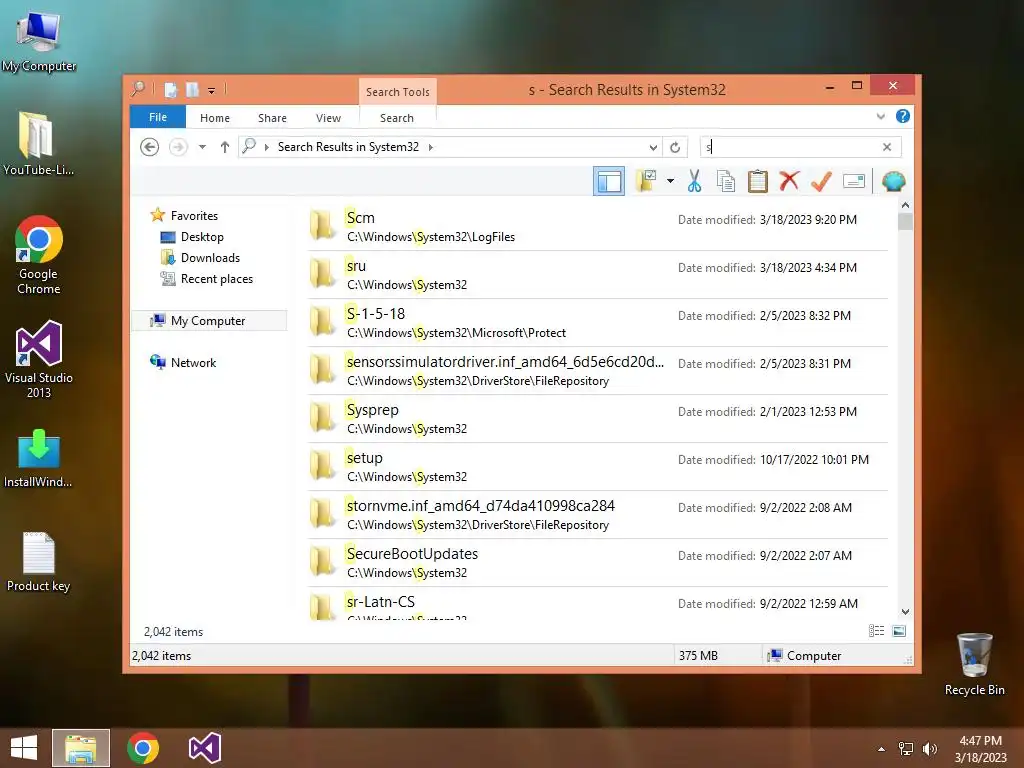Screen dimensions: 1024x768
Task: Click the orange checkmark properties icon
Action: (821, 181)
